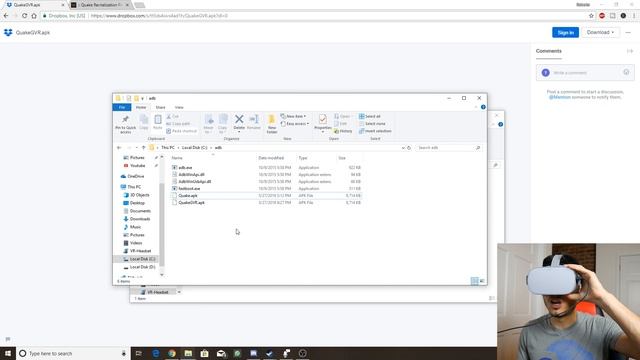The width and height of the screenshot is (640, 360).
Task: Switch to details view icon in status bar
Action: pyautogui.click(x=474, y=281)
